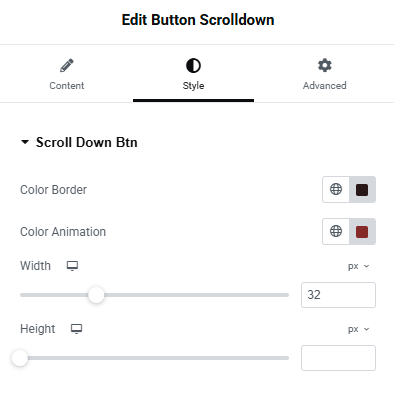Click desktop device icon beside Width
The image size is (394, 393).
point(72,266)
